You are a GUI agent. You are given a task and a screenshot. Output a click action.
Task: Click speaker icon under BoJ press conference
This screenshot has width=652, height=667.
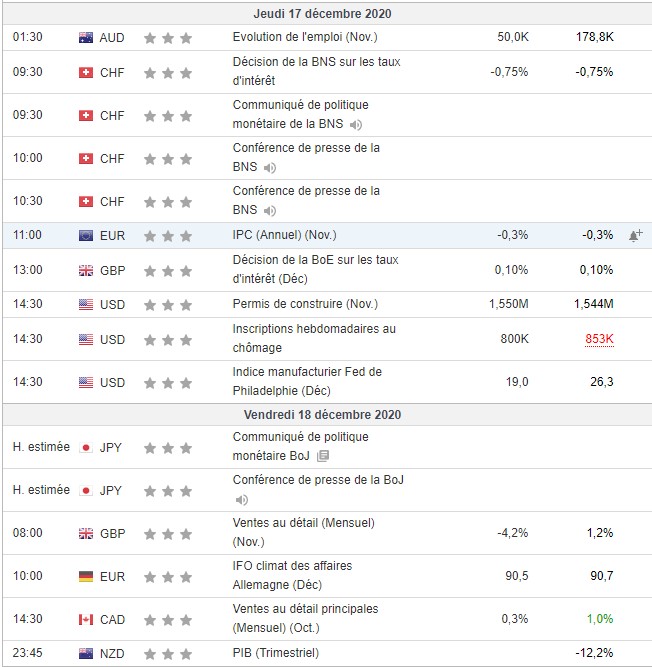click(241, 499)
